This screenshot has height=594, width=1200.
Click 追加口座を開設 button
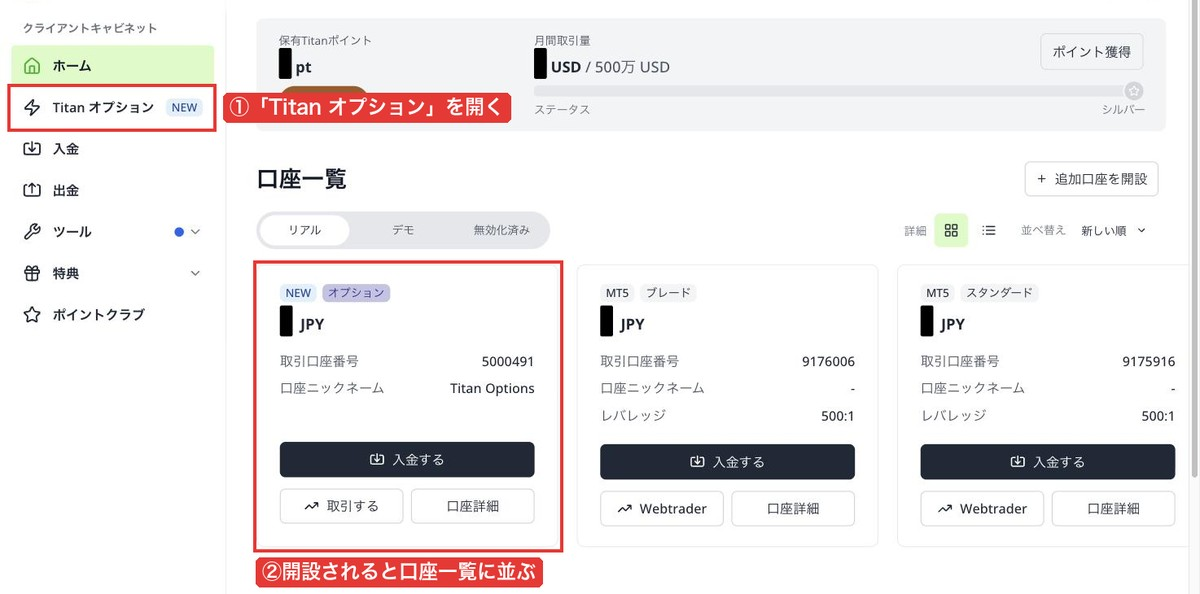pyautogui.click(x=1092, y=179)
